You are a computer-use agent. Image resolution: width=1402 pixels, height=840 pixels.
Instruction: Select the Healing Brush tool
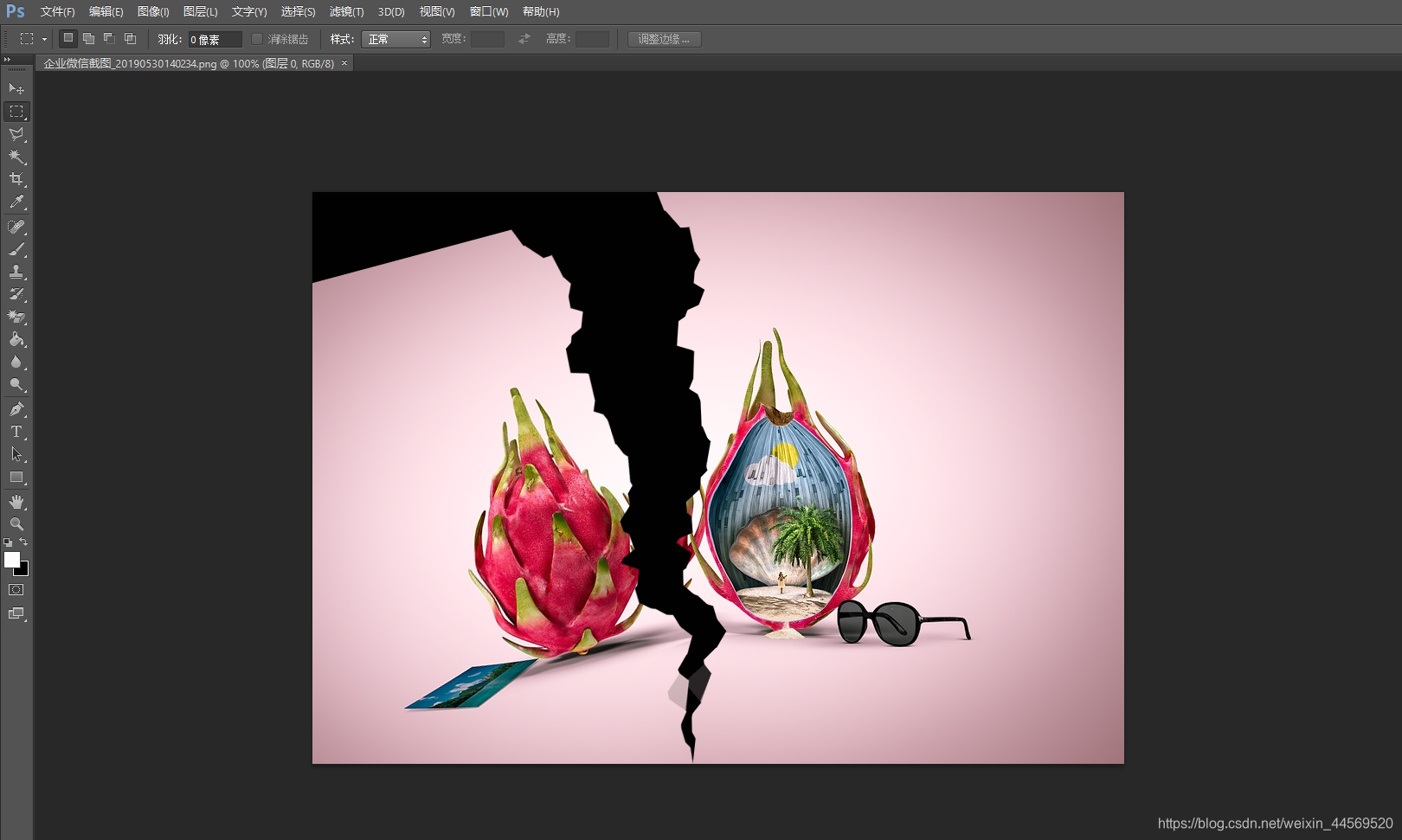[x=16, y=227]
